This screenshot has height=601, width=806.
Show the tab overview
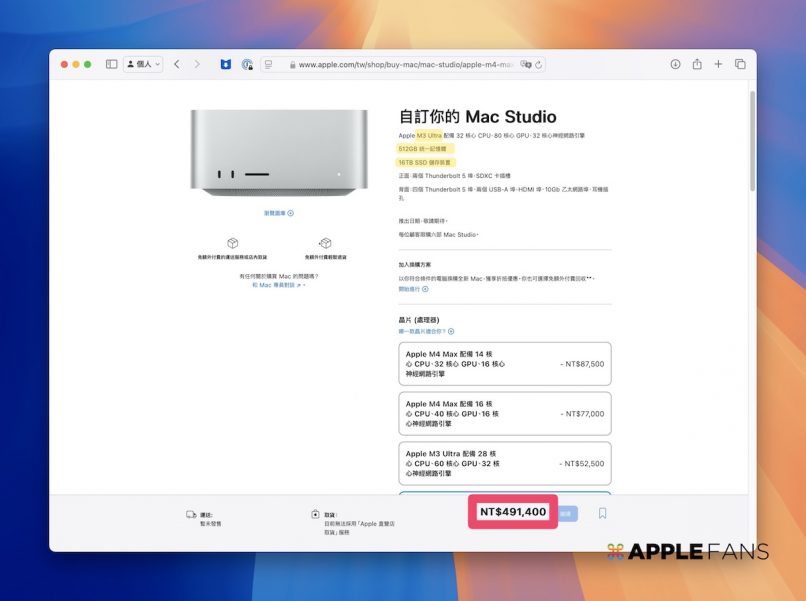[x=740, y=64]
